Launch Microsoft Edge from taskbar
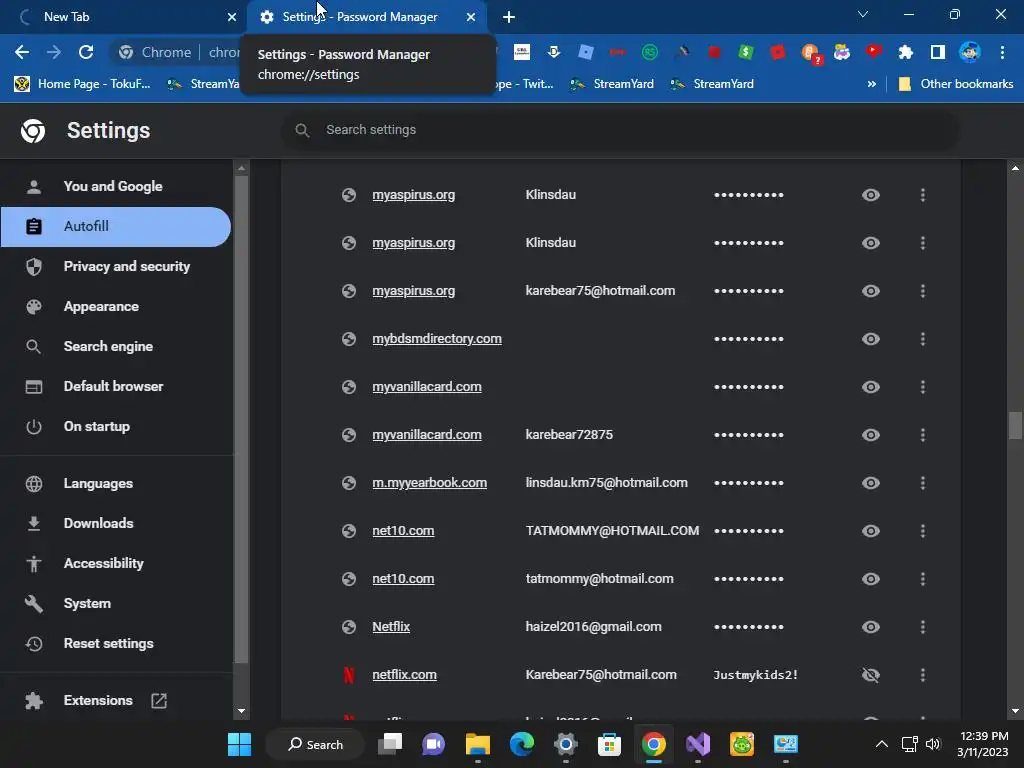This screenshot has height=768, width=1024. (x=521, y=744)
